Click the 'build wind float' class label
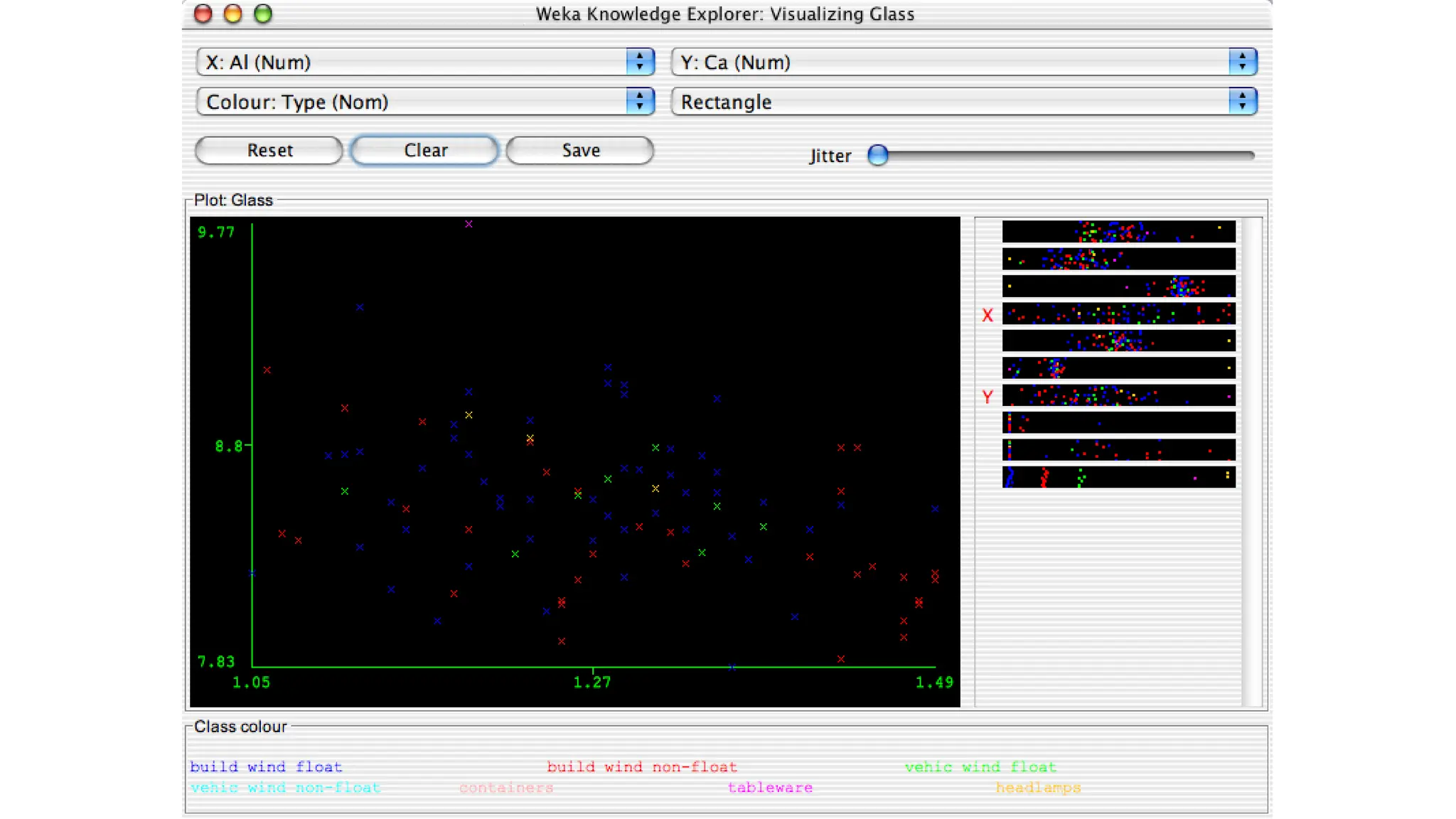The height and width of the screenshot is (819, 1456). pos(266,767)
